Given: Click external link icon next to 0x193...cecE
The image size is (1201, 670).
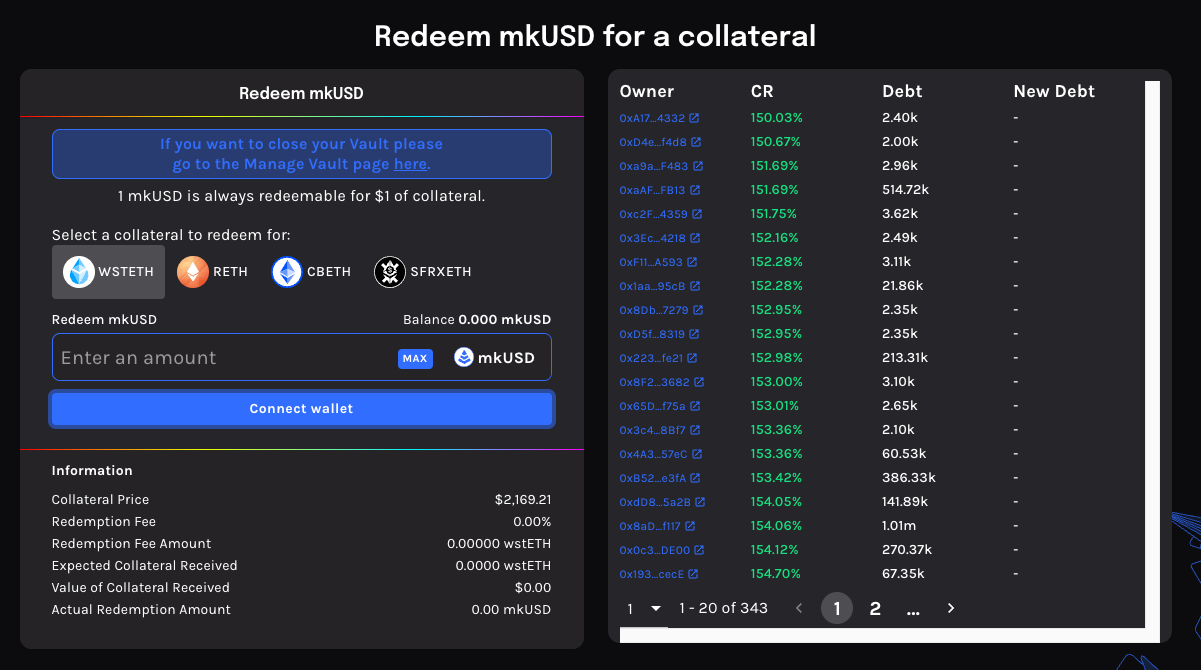Looking at the screenshot, I should [x=693, y=574].
